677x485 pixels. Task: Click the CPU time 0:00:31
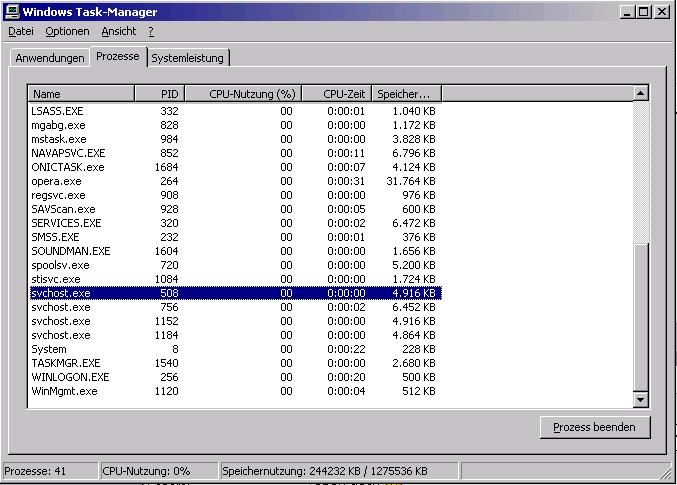pyautogui.click(x=346, y=181)
